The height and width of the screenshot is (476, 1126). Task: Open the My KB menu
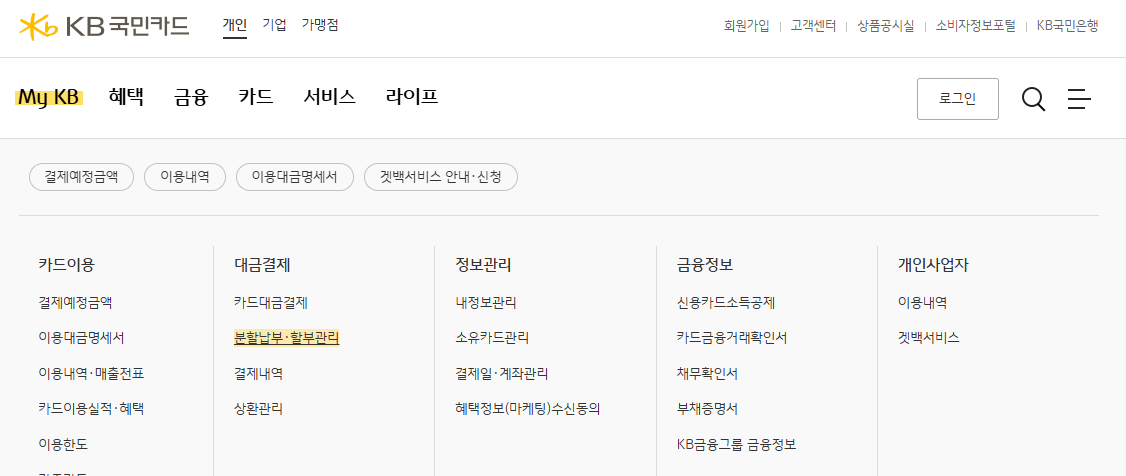(49, 97)
